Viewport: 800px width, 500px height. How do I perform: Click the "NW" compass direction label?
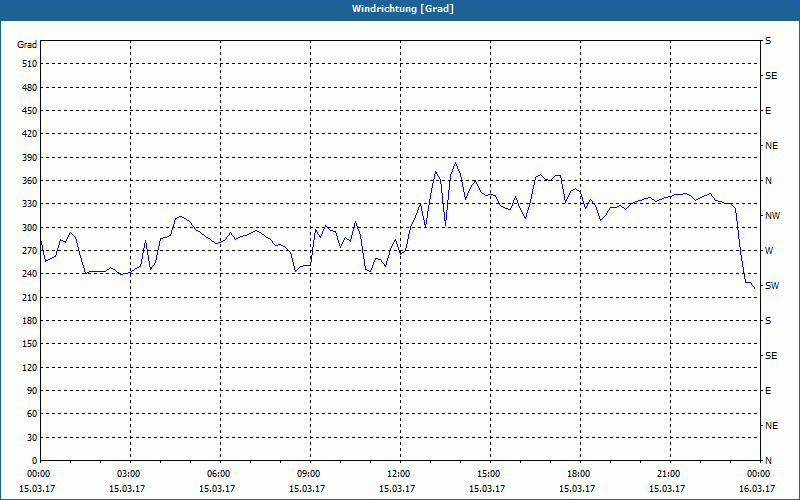point(772,216)
